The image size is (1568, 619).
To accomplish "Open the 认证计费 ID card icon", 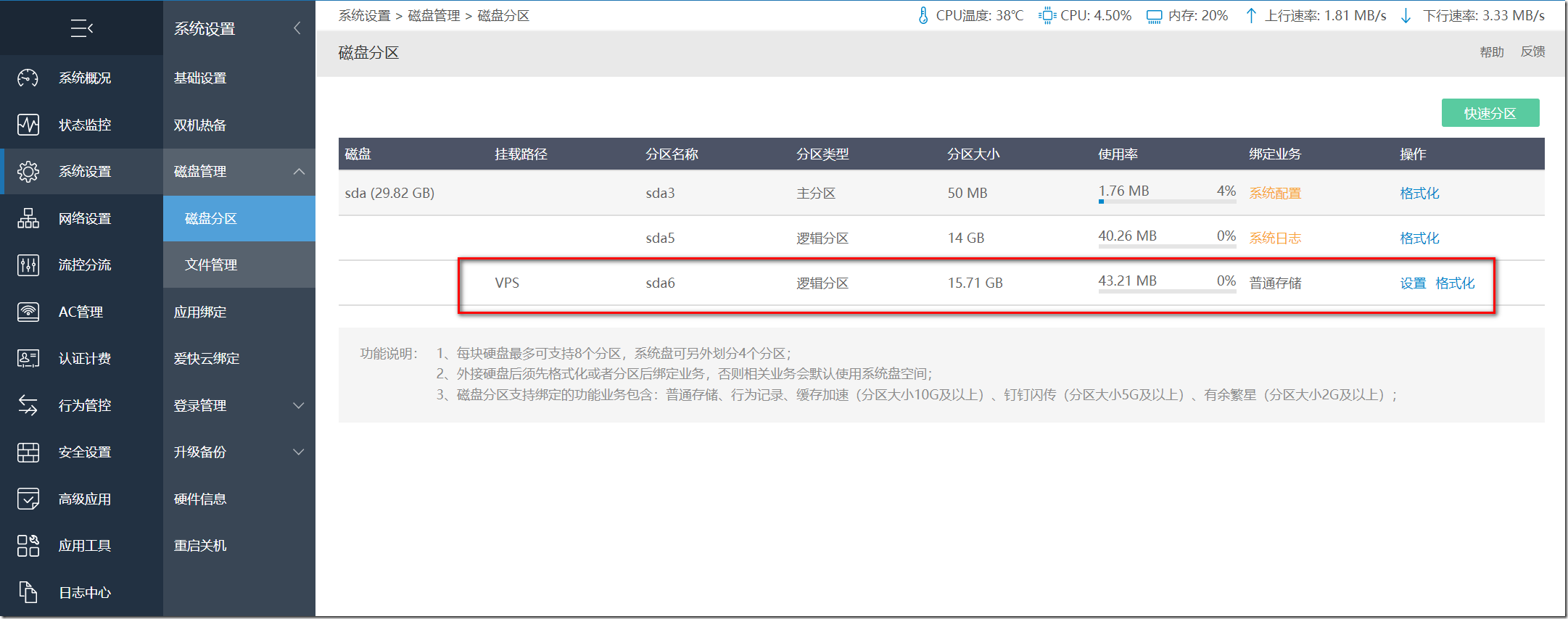I will [28, 359].
